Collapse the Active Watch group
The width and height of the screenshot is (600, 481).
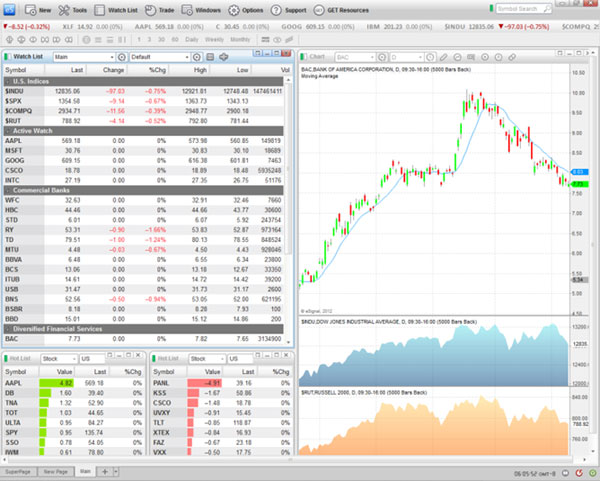8,131
